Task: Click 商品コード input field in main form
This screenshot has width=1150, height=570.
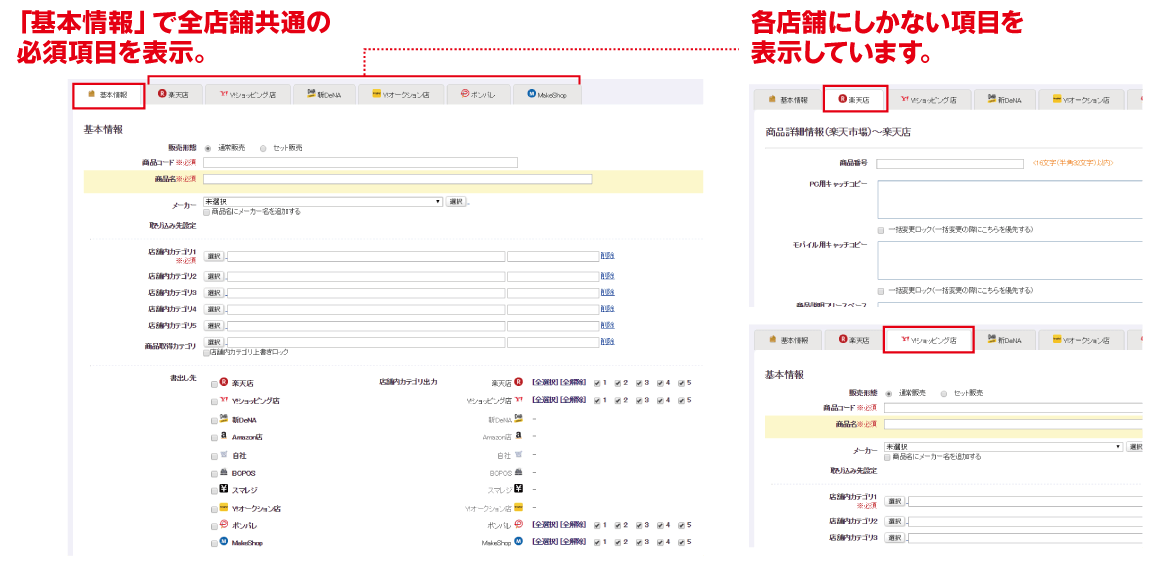Action: [x=361, y=162]
